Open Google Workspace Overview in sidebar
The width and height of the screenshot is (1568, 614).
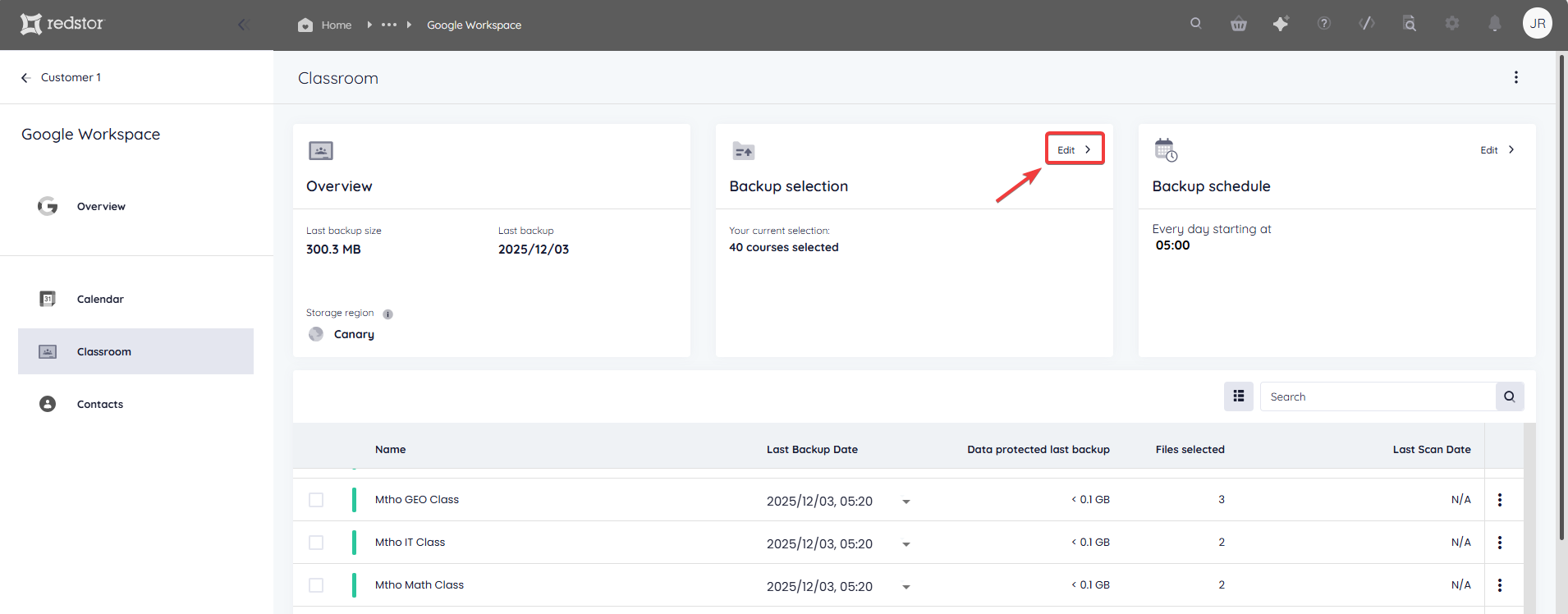(101, 206)
